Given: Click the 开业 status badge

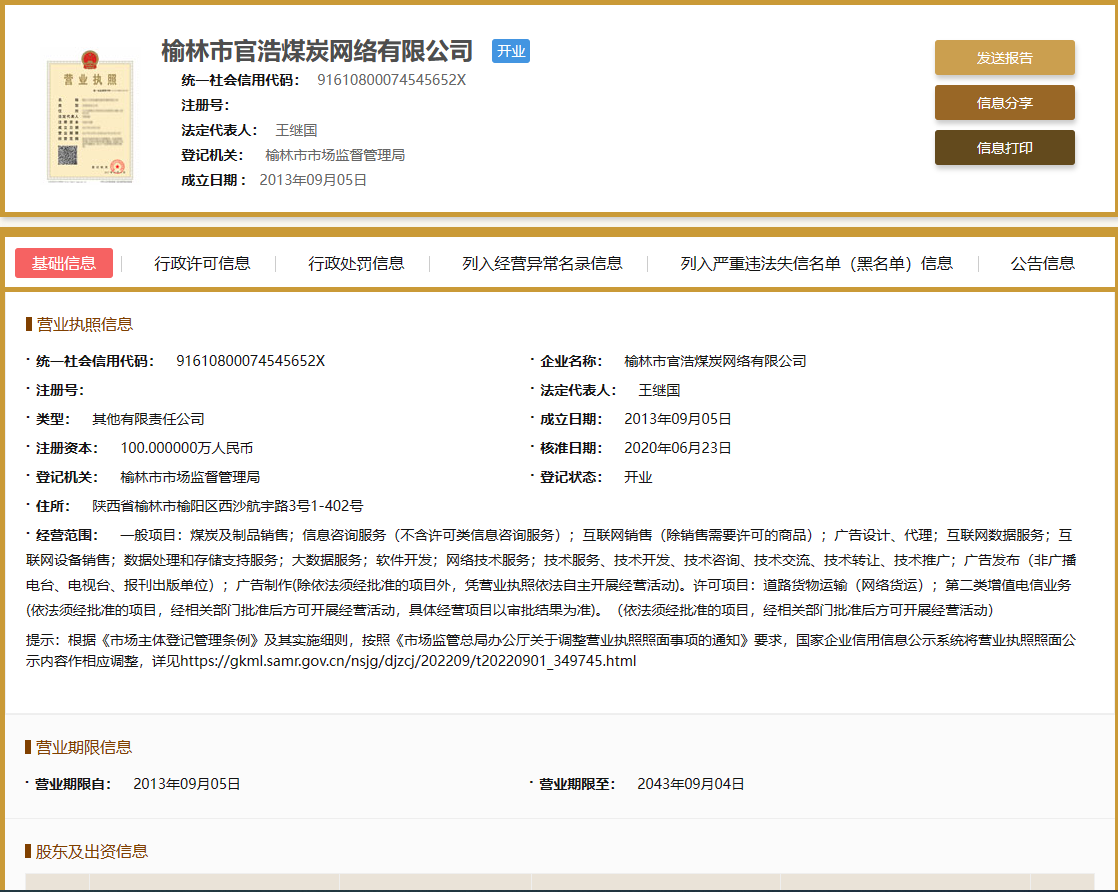Looking at the screenshot, I should pos(510,51).
